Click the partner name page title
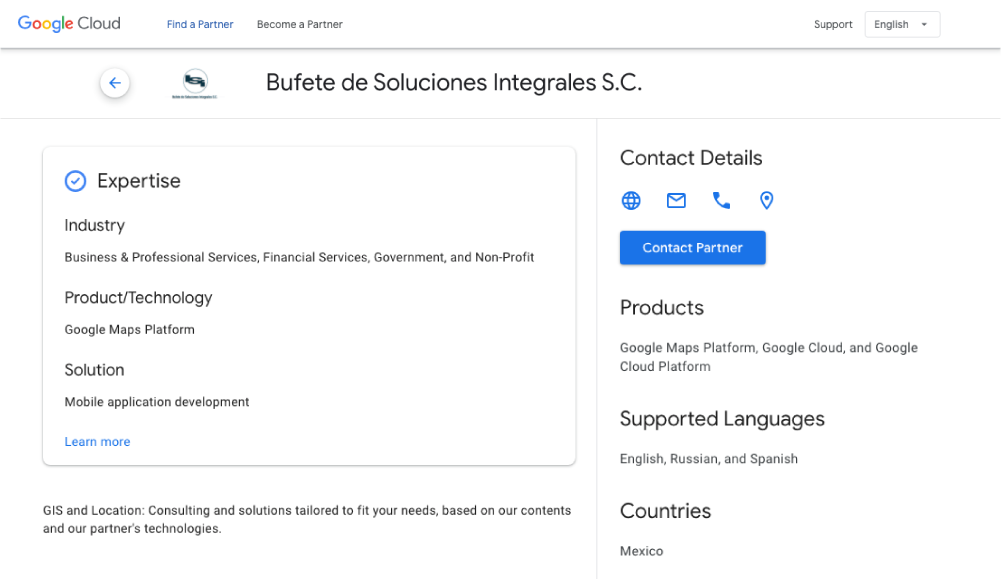 (x=453, y=83)
